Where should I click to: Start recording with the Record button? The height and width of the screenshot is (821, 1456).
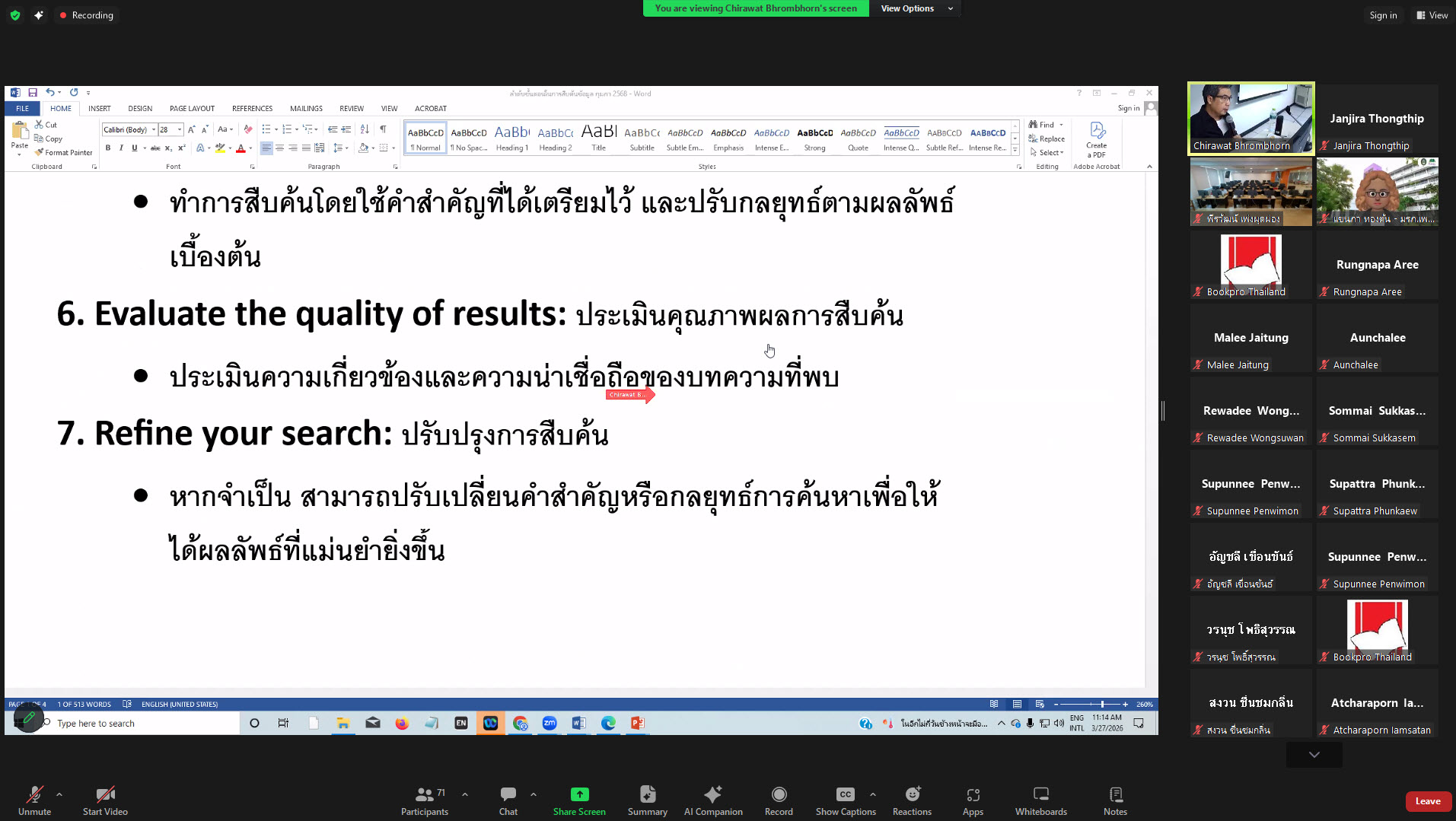(778, 800)
